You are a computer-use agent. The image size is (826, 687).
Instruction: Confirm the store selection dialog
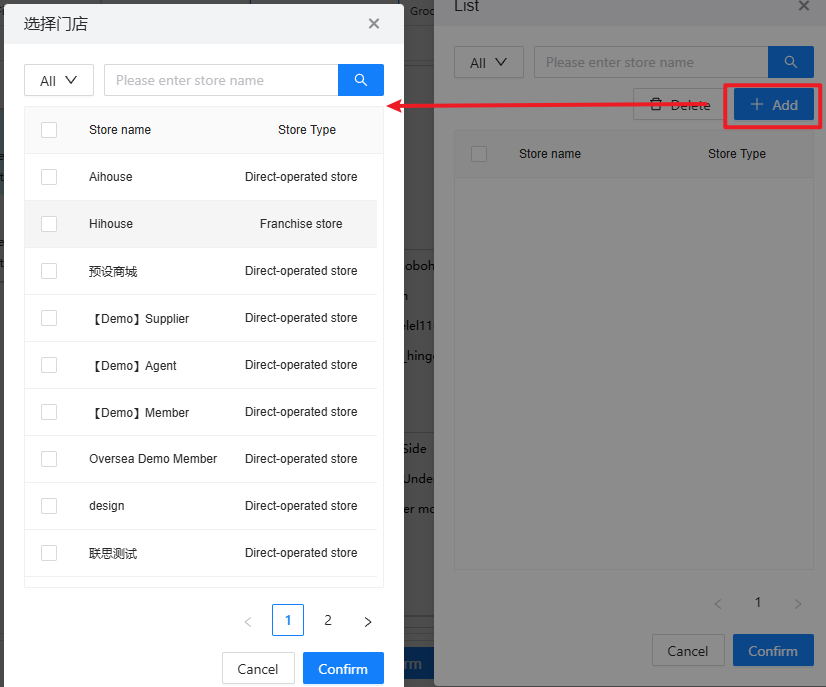(x=343, y=668)
